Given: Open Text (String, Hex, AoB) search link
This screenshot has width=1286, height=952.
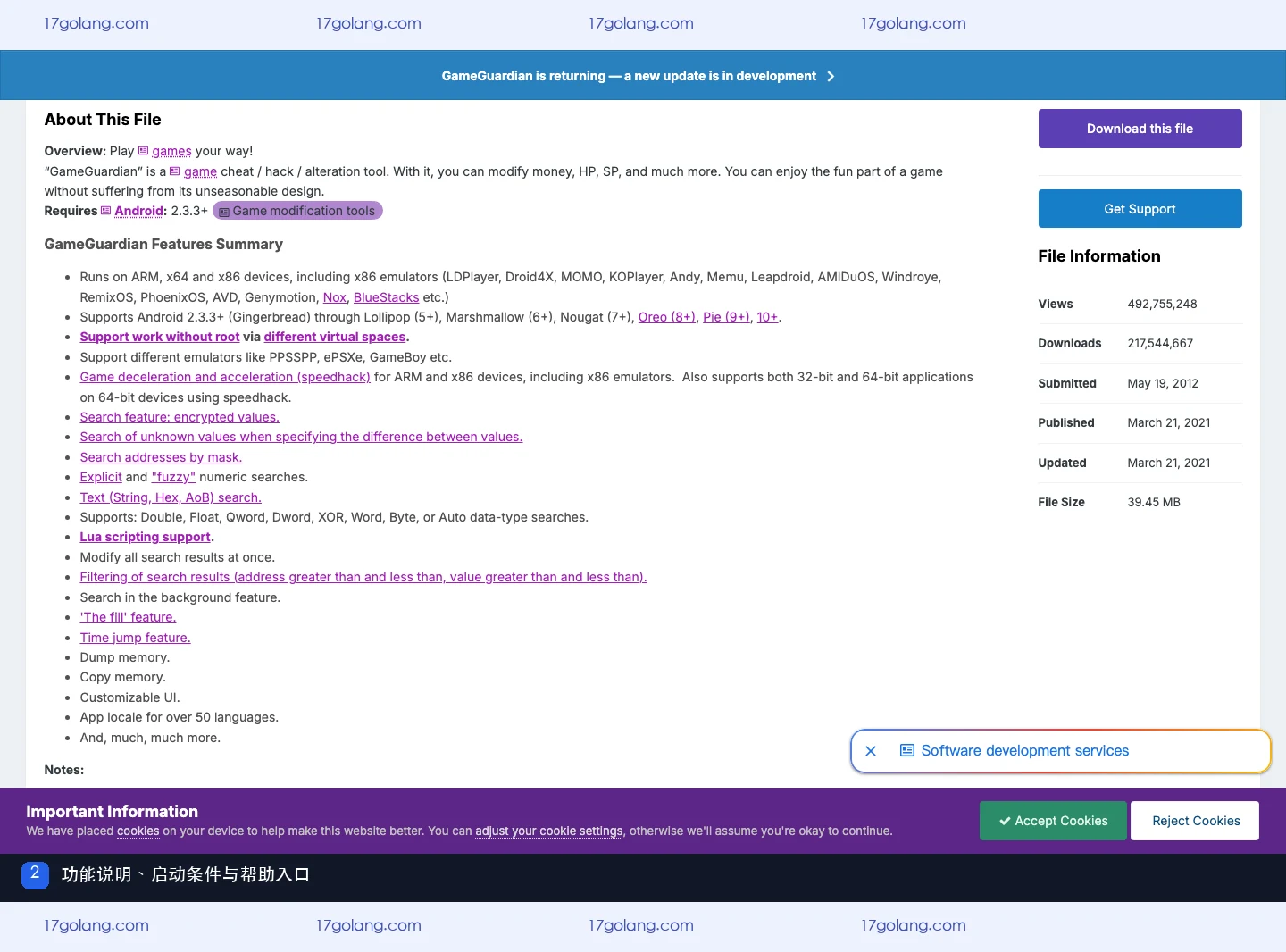Looking at the screenshot, I should pyautogui.click(x=171, y=497).
